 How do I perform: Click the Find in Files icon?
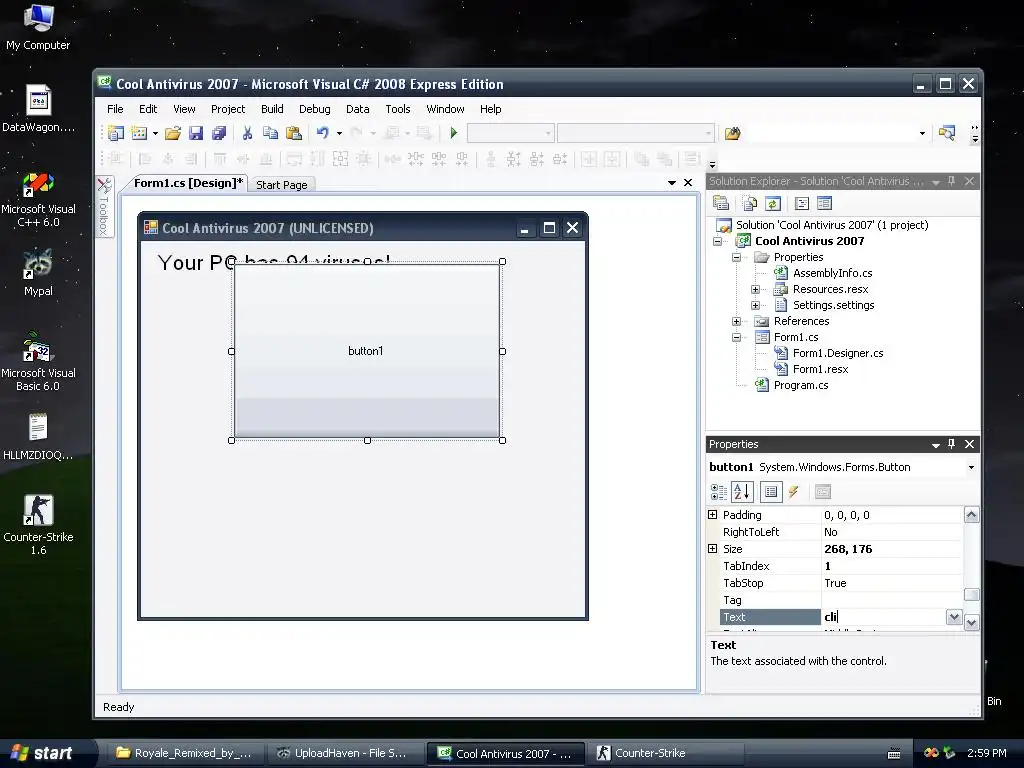coord(733,134)
